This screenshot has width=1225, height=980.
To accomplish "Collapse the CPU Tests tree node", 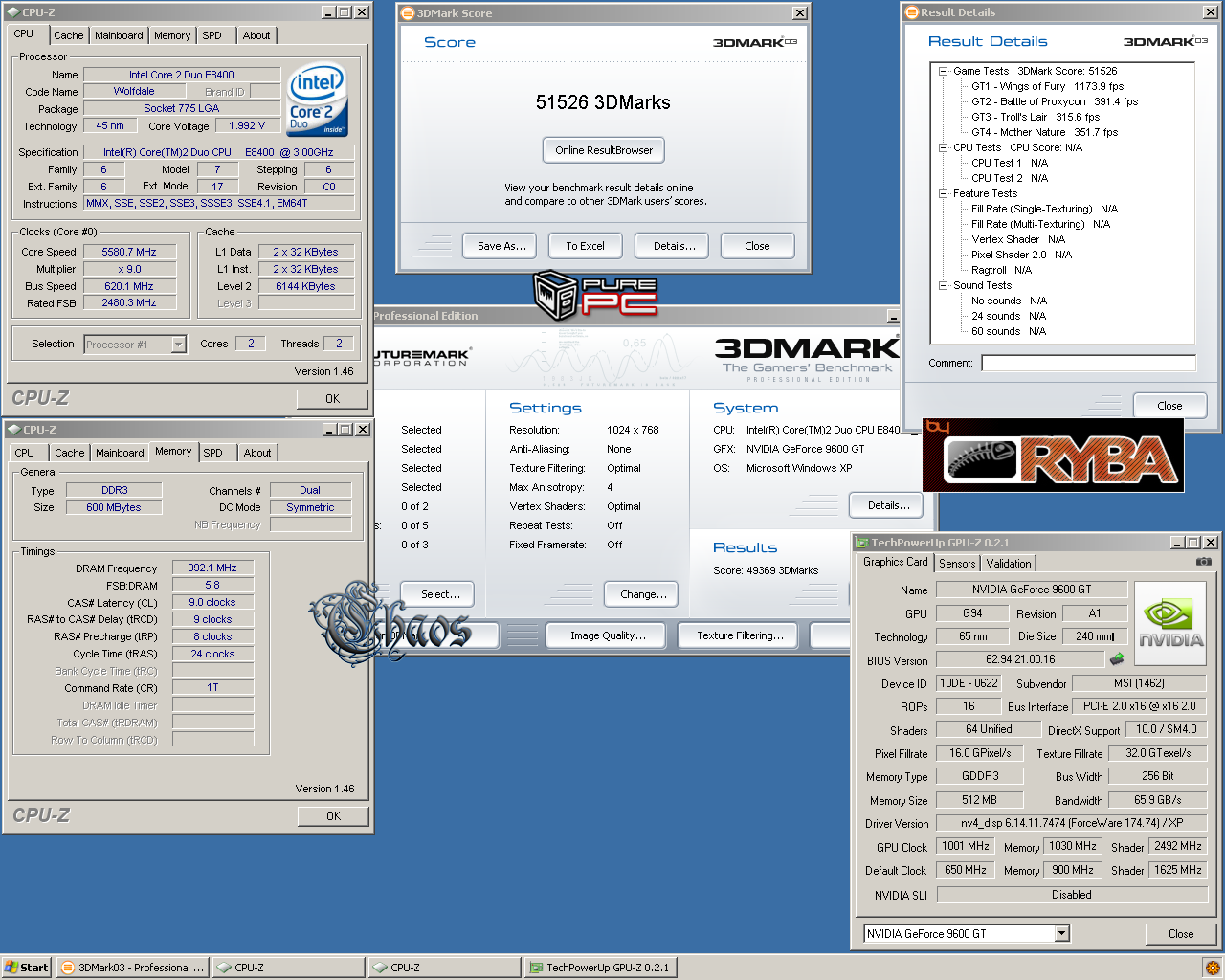I will tap(943, 147).
